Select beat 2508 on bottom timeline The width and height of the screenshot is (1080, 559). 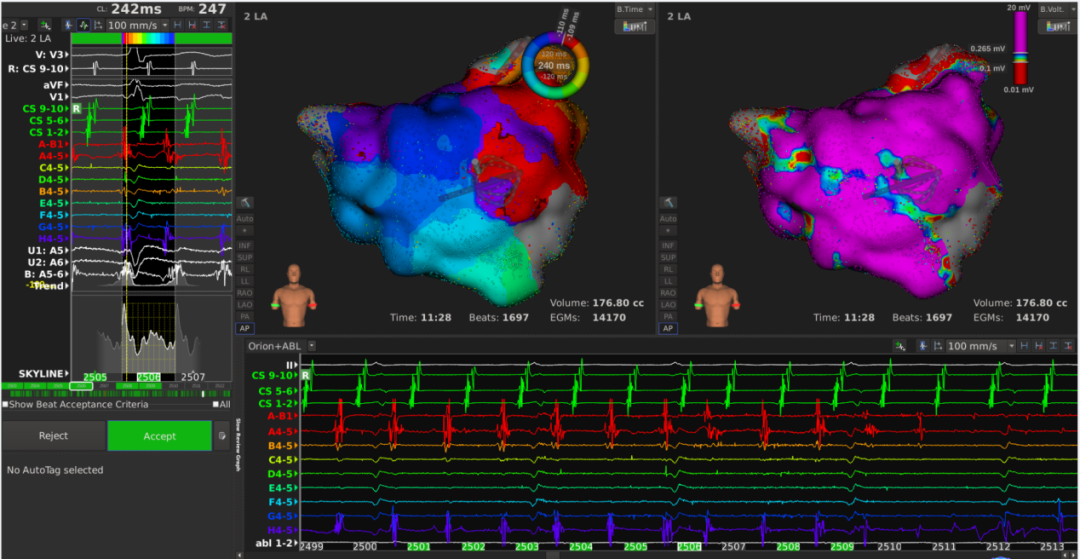787,547
